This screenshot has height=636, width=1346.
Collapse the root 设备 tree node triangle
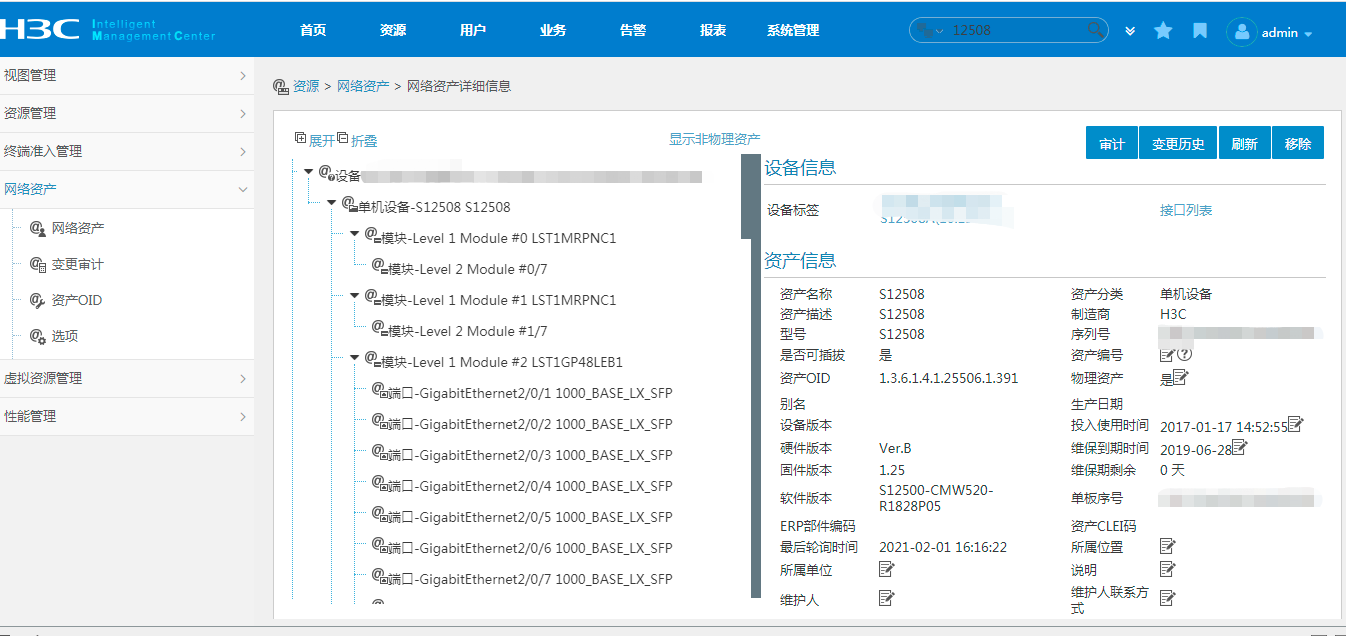pos(308,172)
